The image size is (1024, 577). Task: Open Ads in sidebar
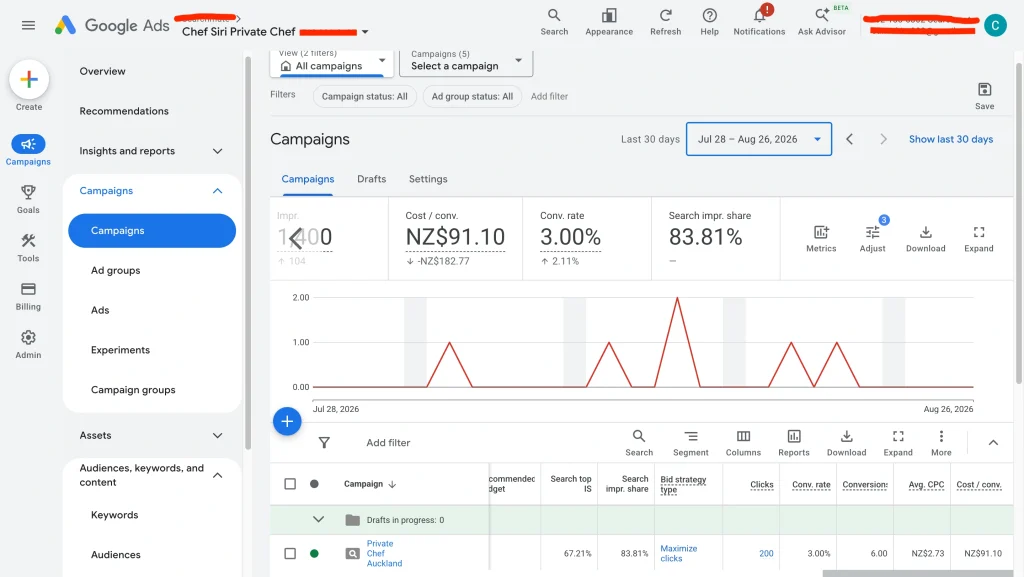pyautogui.click(x=100, y=310)
